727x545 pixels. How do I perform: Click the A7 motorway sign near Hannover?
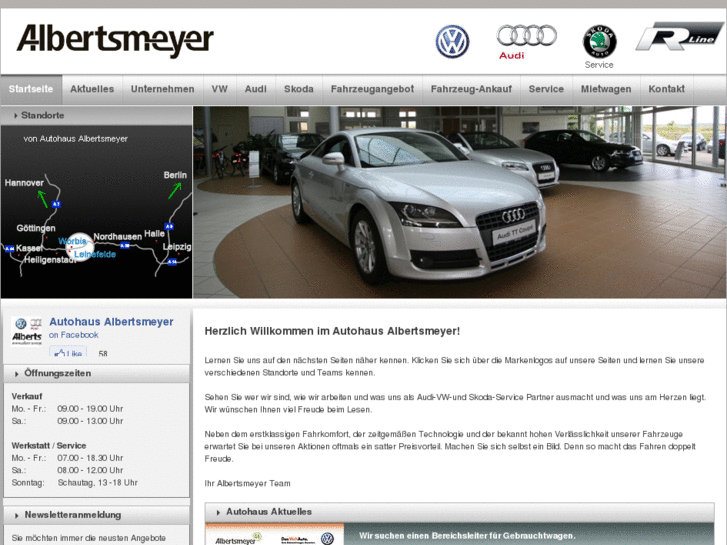tap(56, 204)
